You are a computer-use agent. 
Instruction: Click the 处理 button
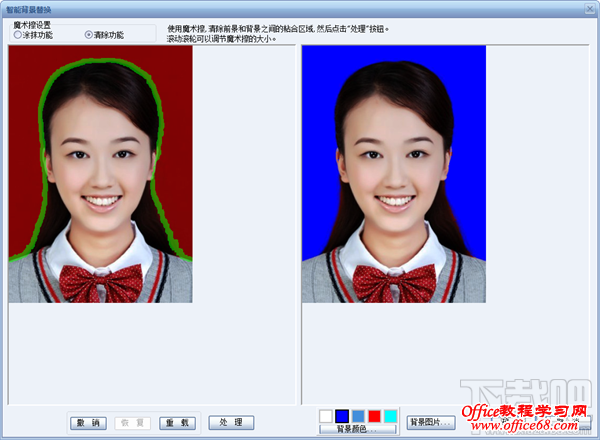click(x=231, y=422)
